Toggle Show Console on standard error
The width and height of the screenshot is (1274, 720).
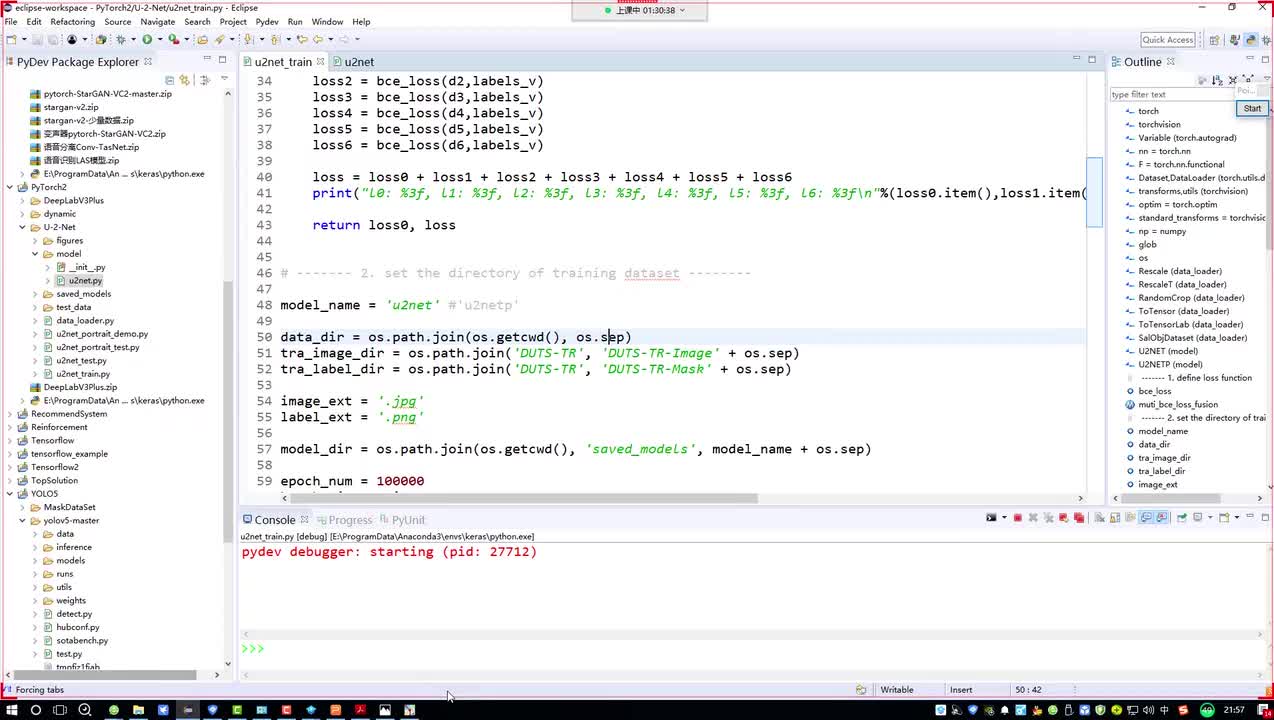(x=1162, y=517)
